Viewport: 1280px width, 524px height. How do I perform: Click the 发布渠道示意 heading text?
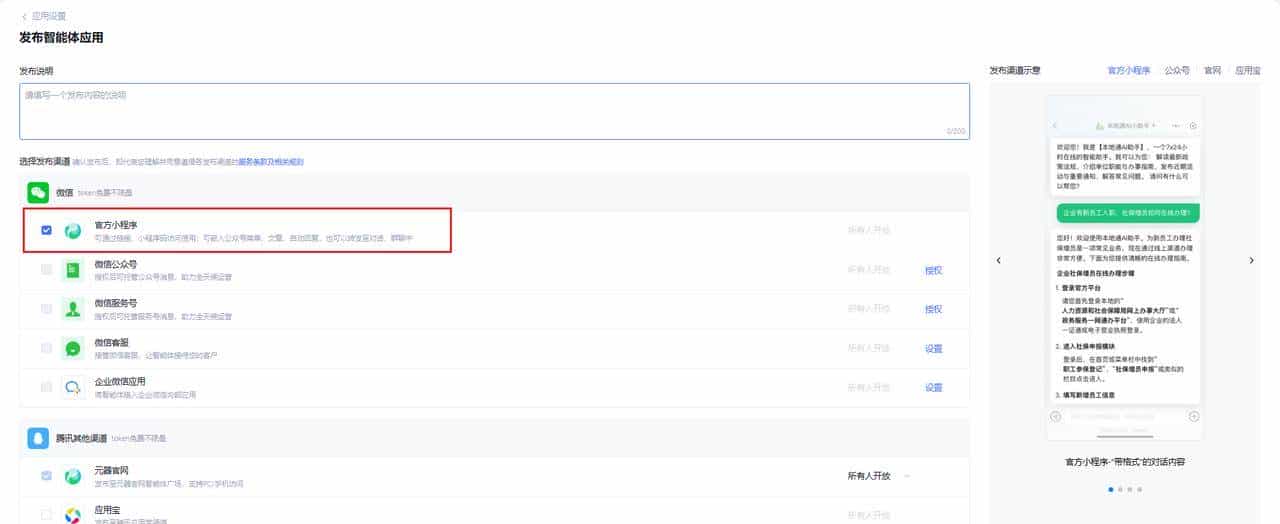click(1015, 71)
